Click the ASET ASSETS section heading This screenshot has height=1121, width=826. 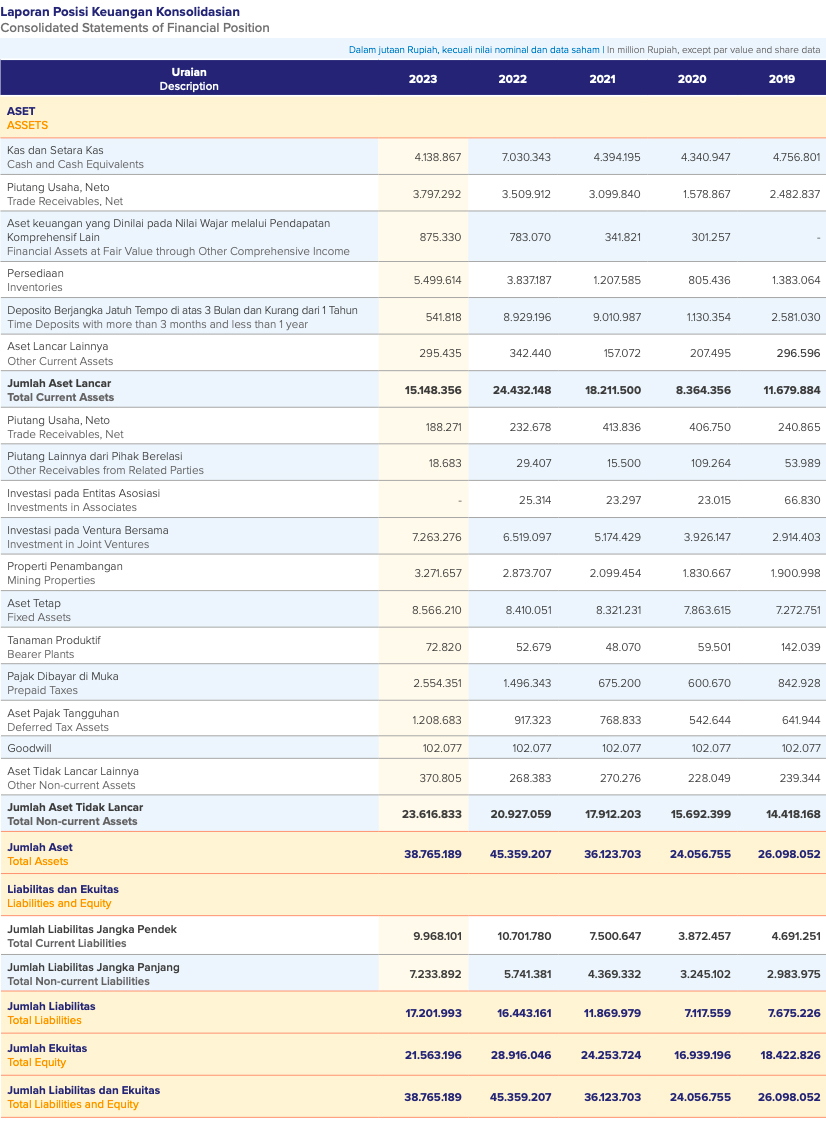click(27, 118)
